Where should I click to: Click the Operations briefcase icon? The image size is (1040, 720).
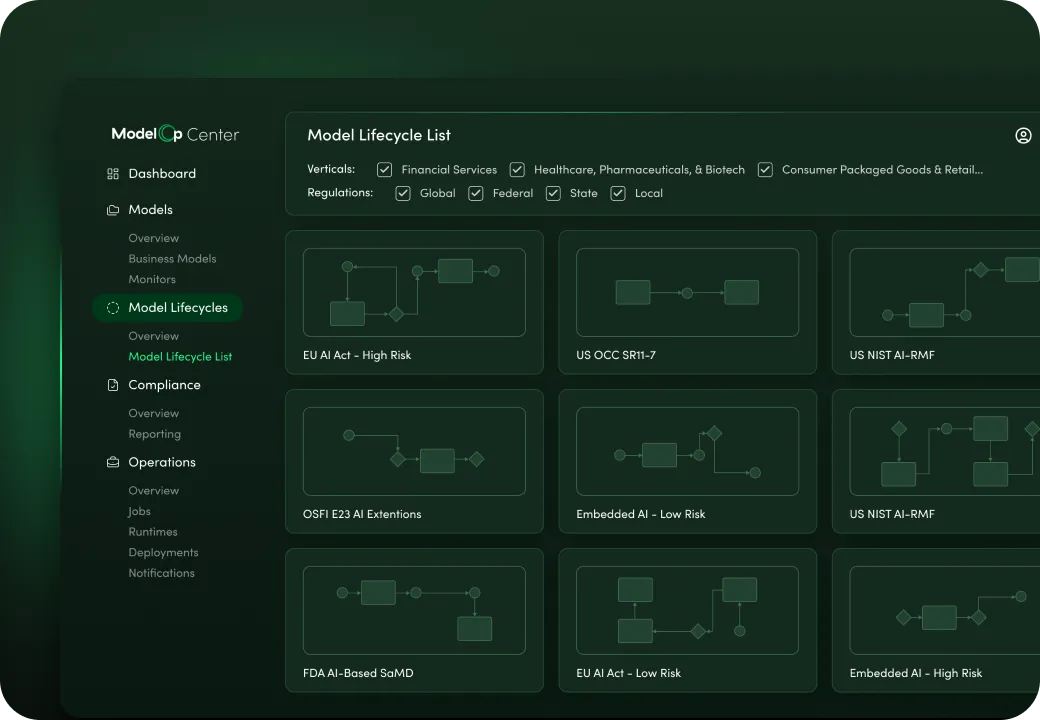click(112, 462)
